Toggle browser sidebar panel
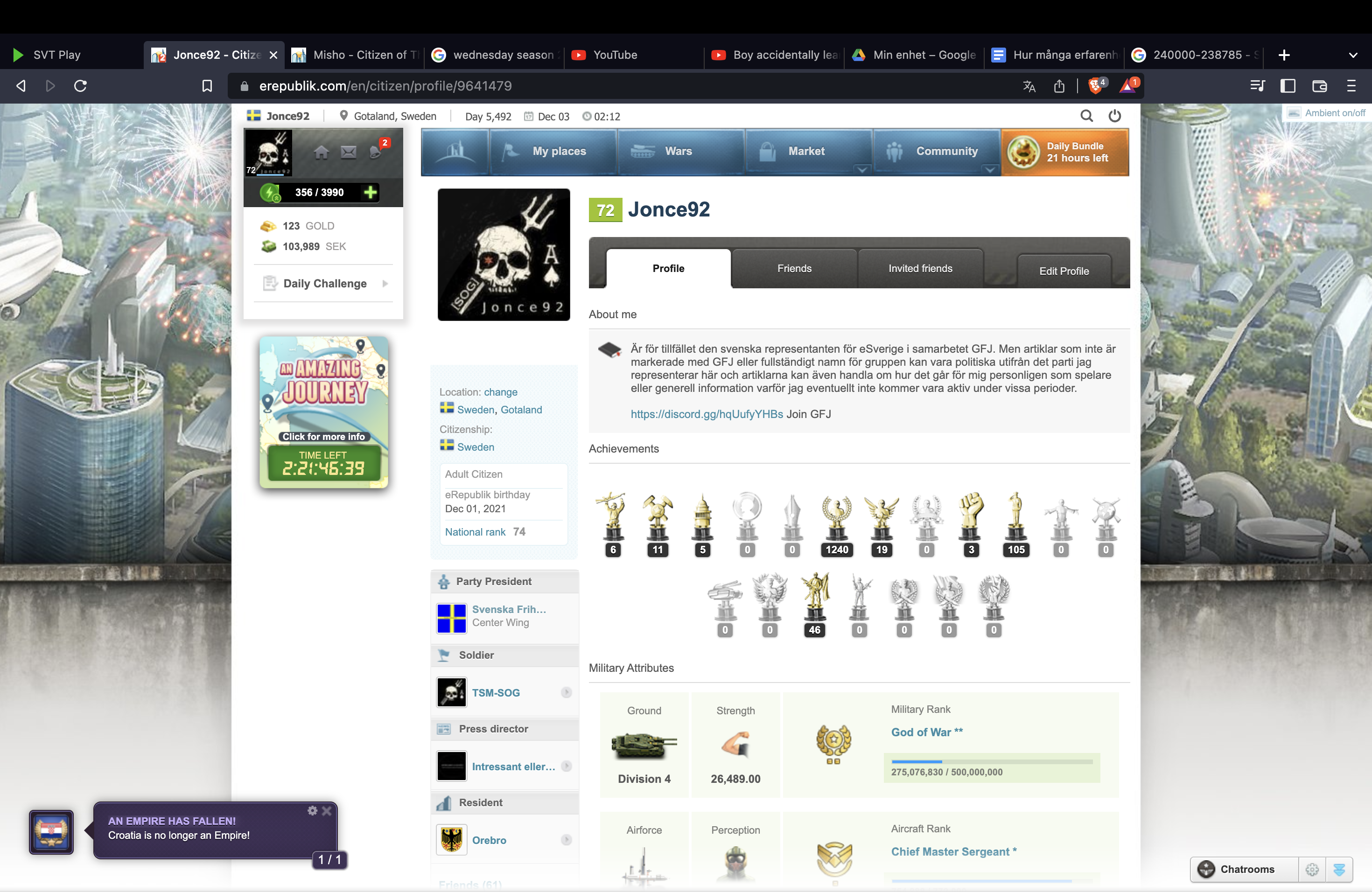This screenshot has height=892, width=1372. pyautogui.click(x=1287, y=86)
